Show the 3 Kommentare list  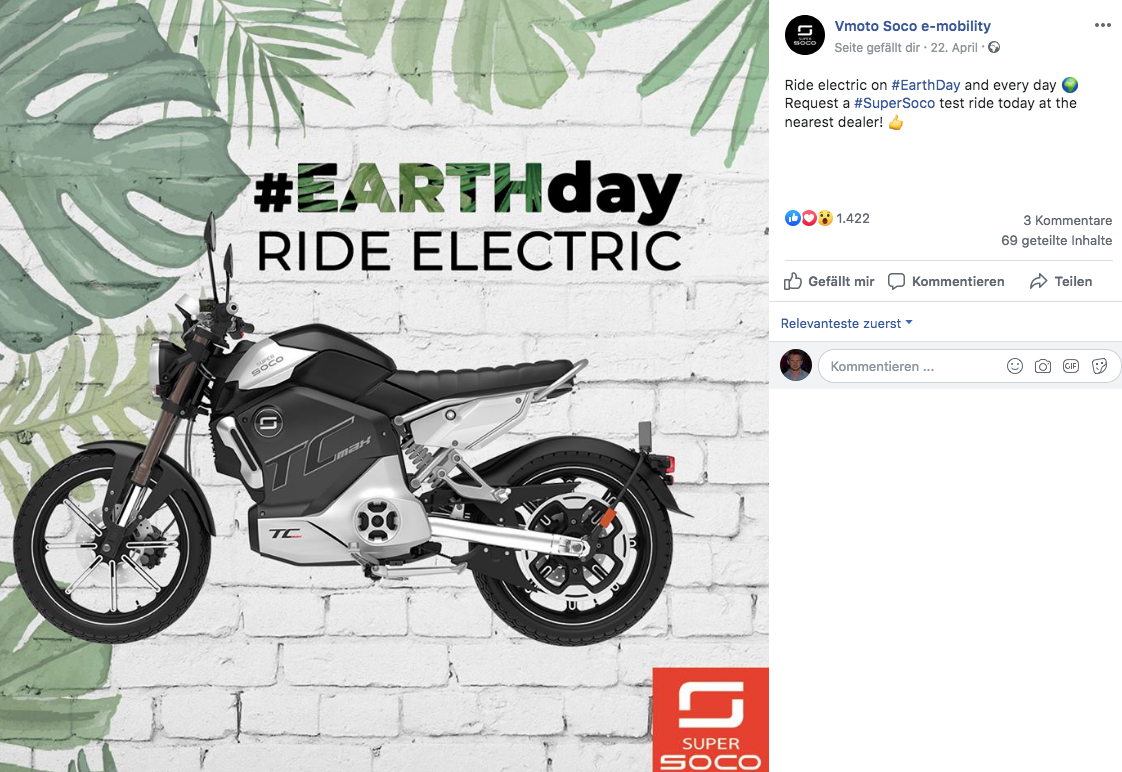(1068, 220)
